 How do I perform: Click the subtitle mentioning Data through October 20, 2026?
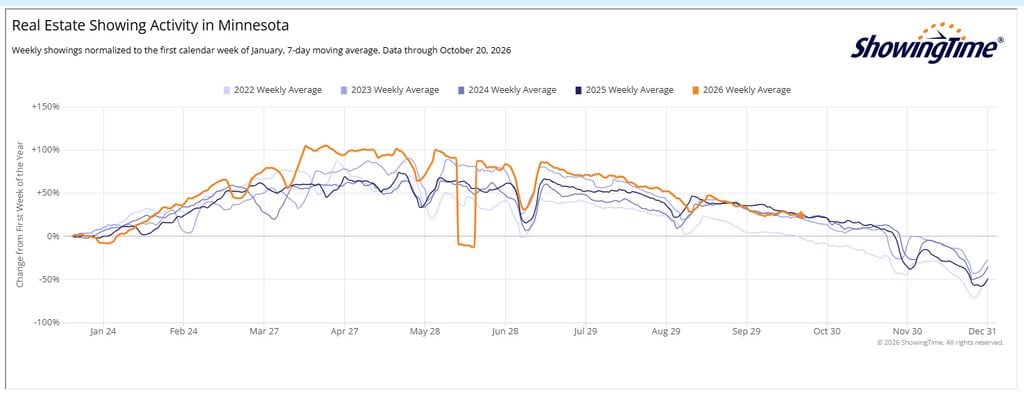click(x=261, y=50)
